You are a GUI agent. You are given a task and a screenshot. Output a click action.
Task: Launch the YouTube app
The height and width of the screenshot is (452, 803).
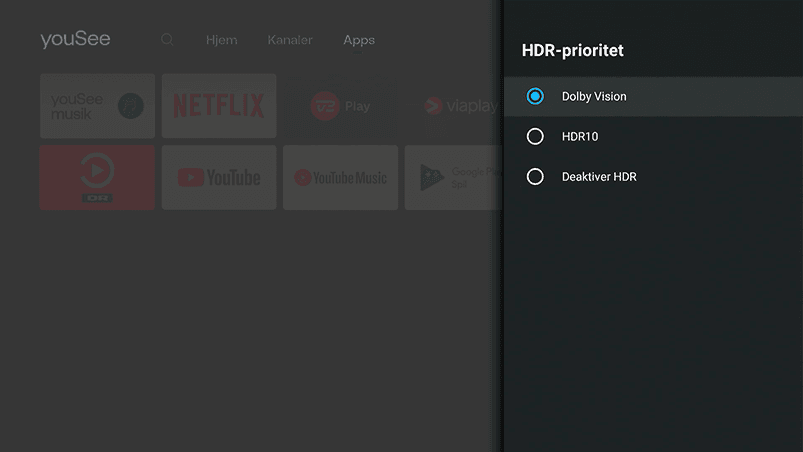(219, 177)
